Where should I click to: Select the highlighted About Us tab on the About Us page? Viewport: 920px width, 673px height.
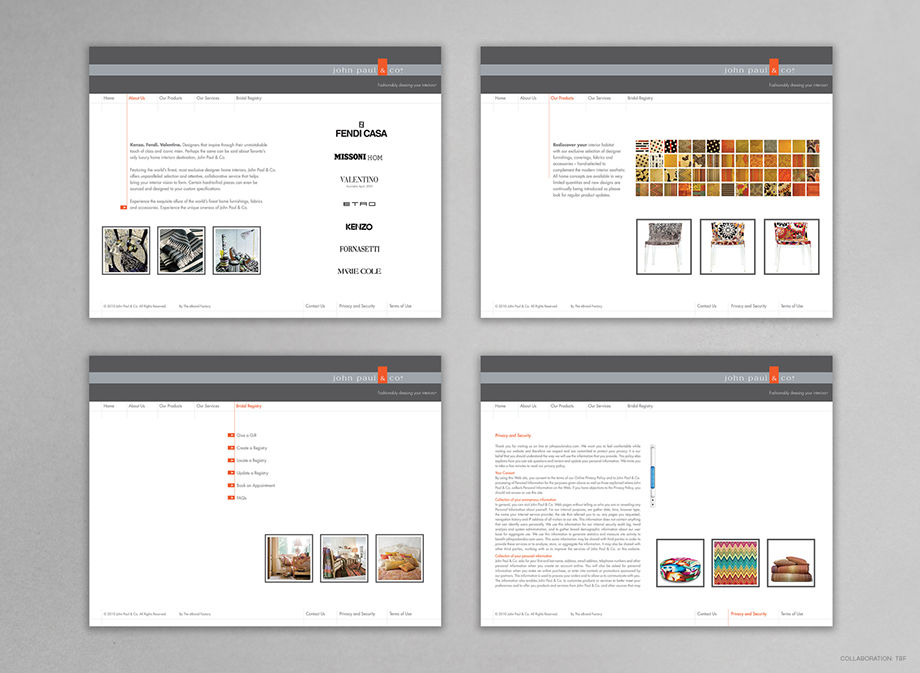pos(137,98)
